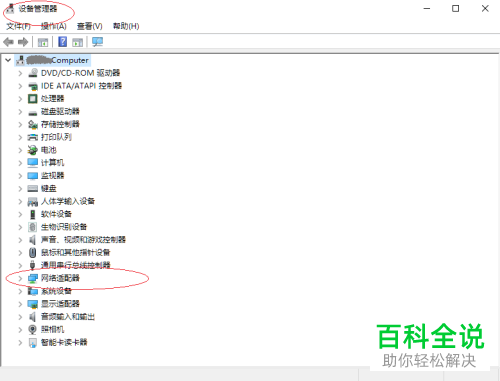Minimize the 设备管理器 window
The width and height of the screenshot is (500, 381).
(x=427, y=9)
